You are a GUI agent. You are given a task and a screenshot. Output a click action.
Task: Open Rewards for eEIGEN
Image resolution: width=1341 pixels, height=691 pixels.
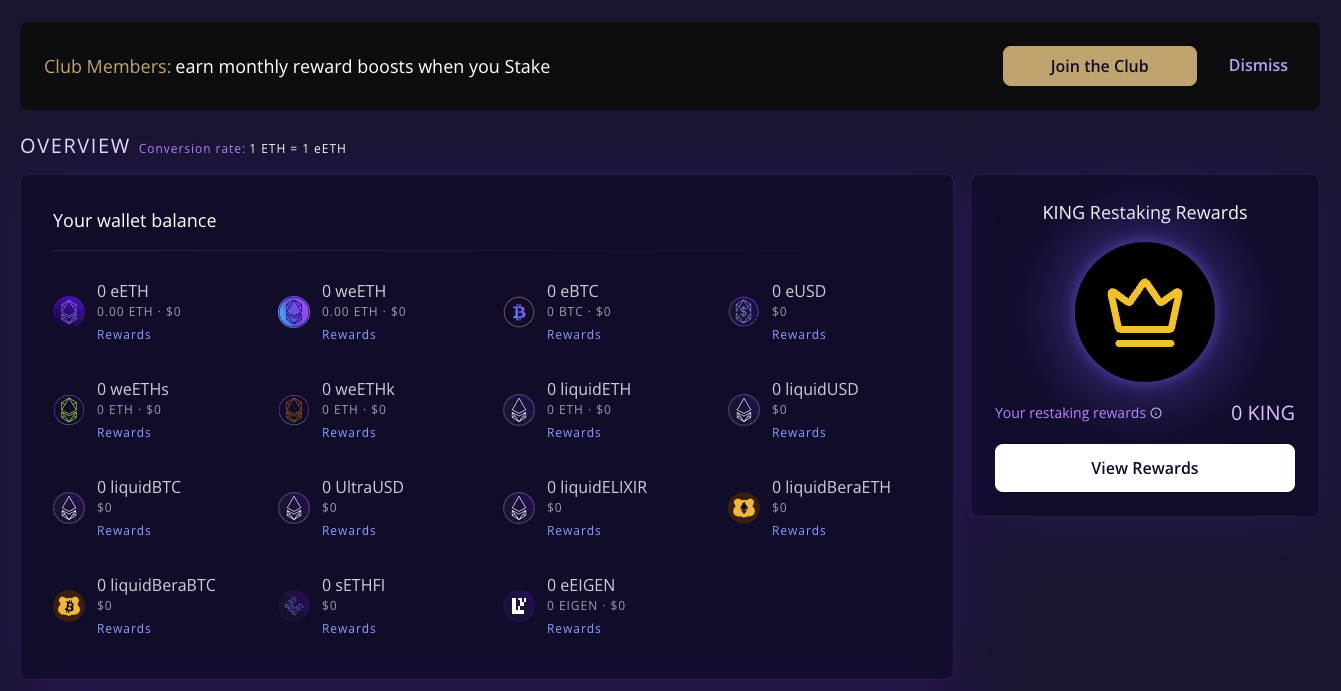point(574,628)
